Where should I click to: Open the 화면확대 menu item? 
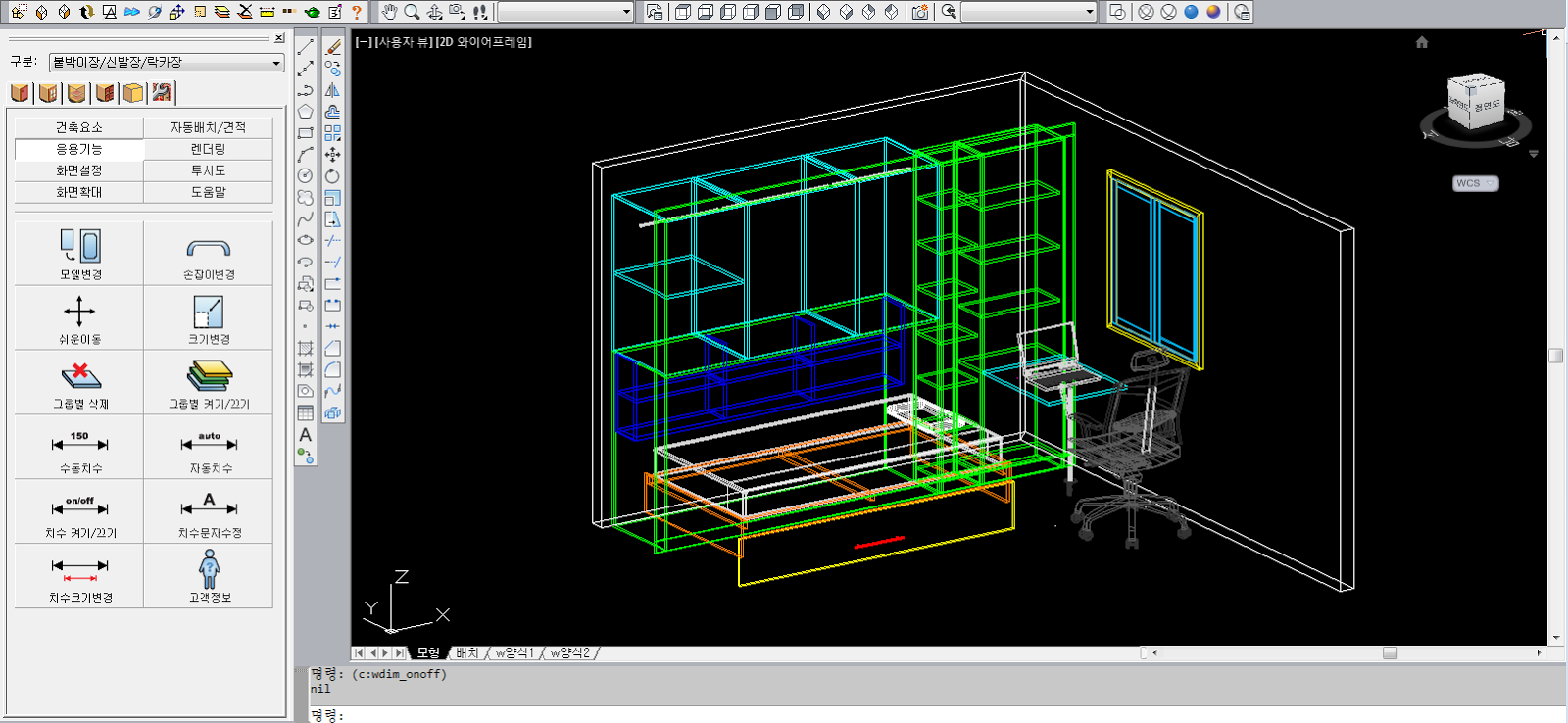(x=79, y=192)
